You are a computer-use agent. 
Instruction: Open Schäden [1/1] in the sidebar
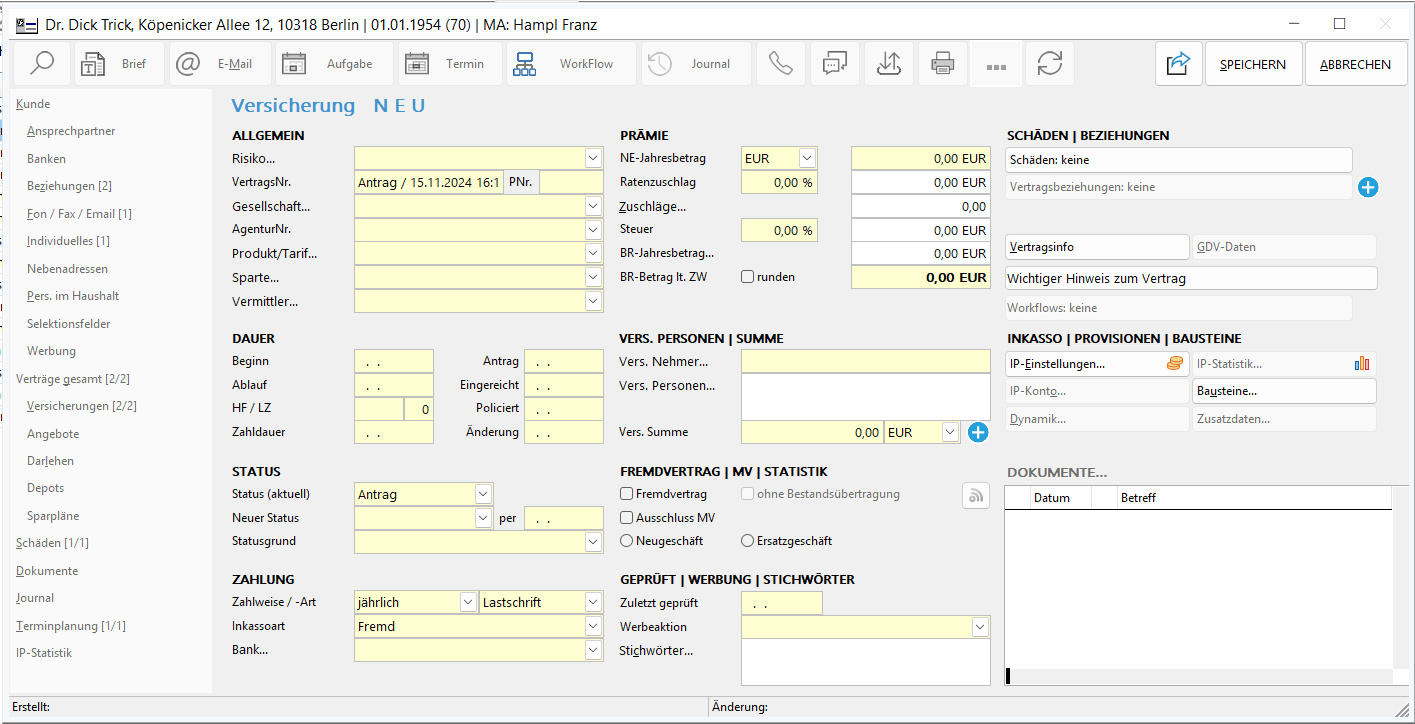[52, 543]
